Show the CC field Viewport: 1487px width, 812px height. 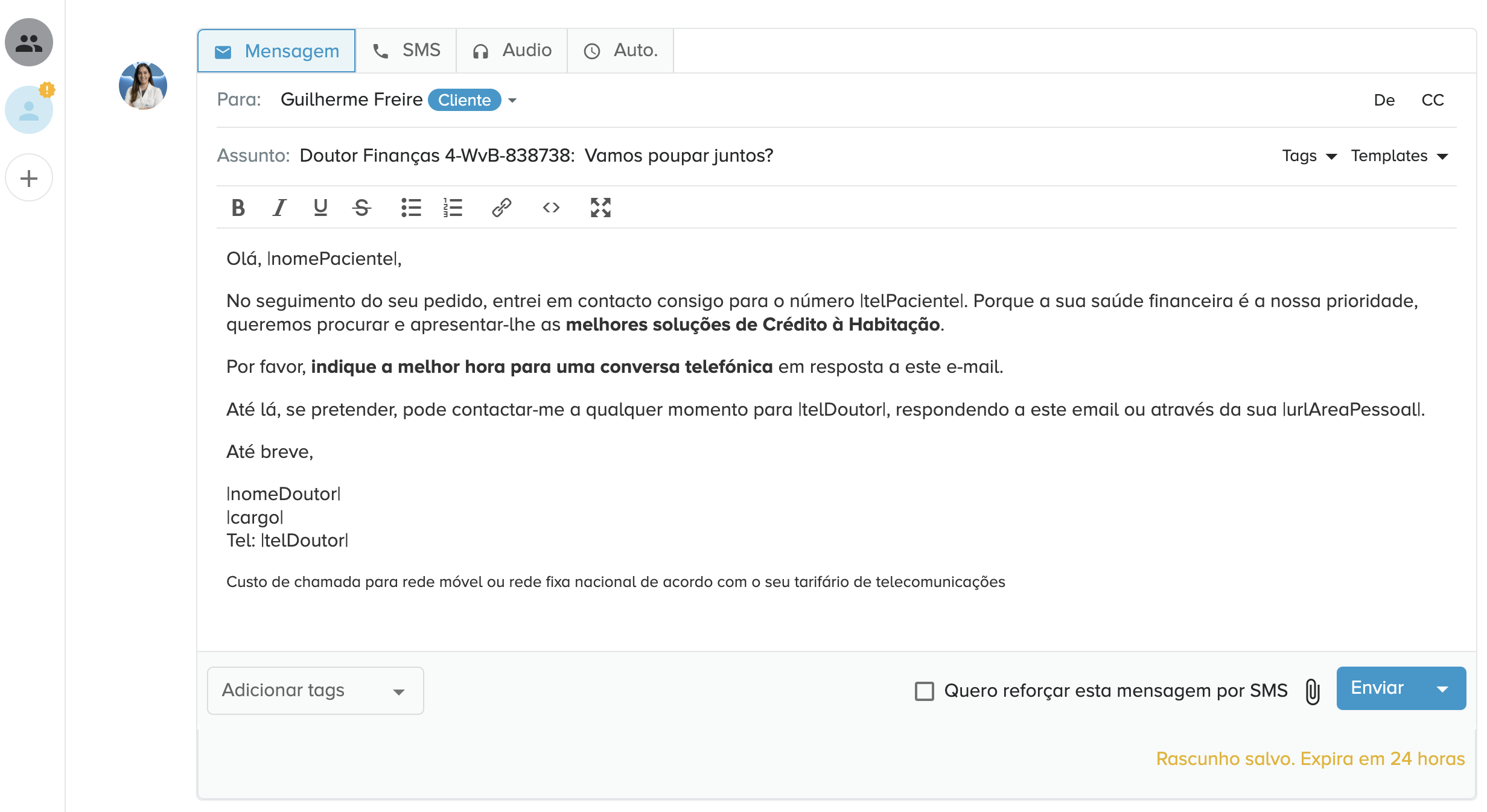[x=1432, y=100]
